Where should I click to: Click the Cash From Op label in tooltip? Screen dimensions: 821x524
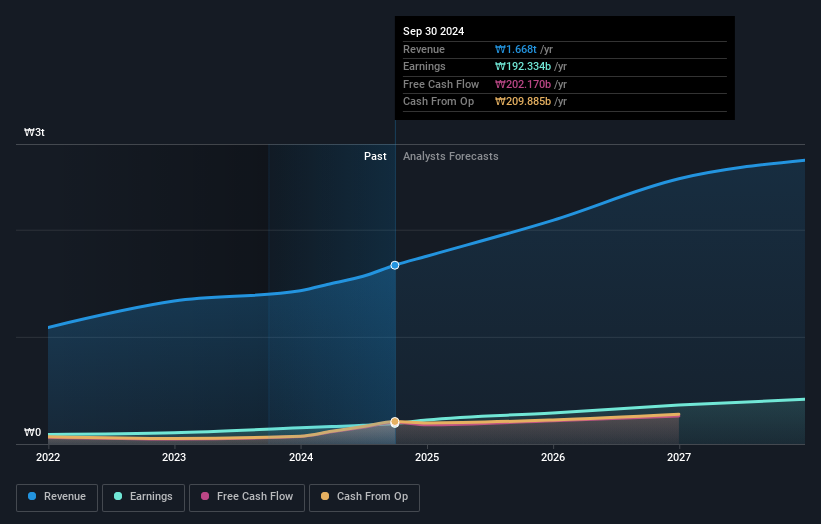click(438, 102)
